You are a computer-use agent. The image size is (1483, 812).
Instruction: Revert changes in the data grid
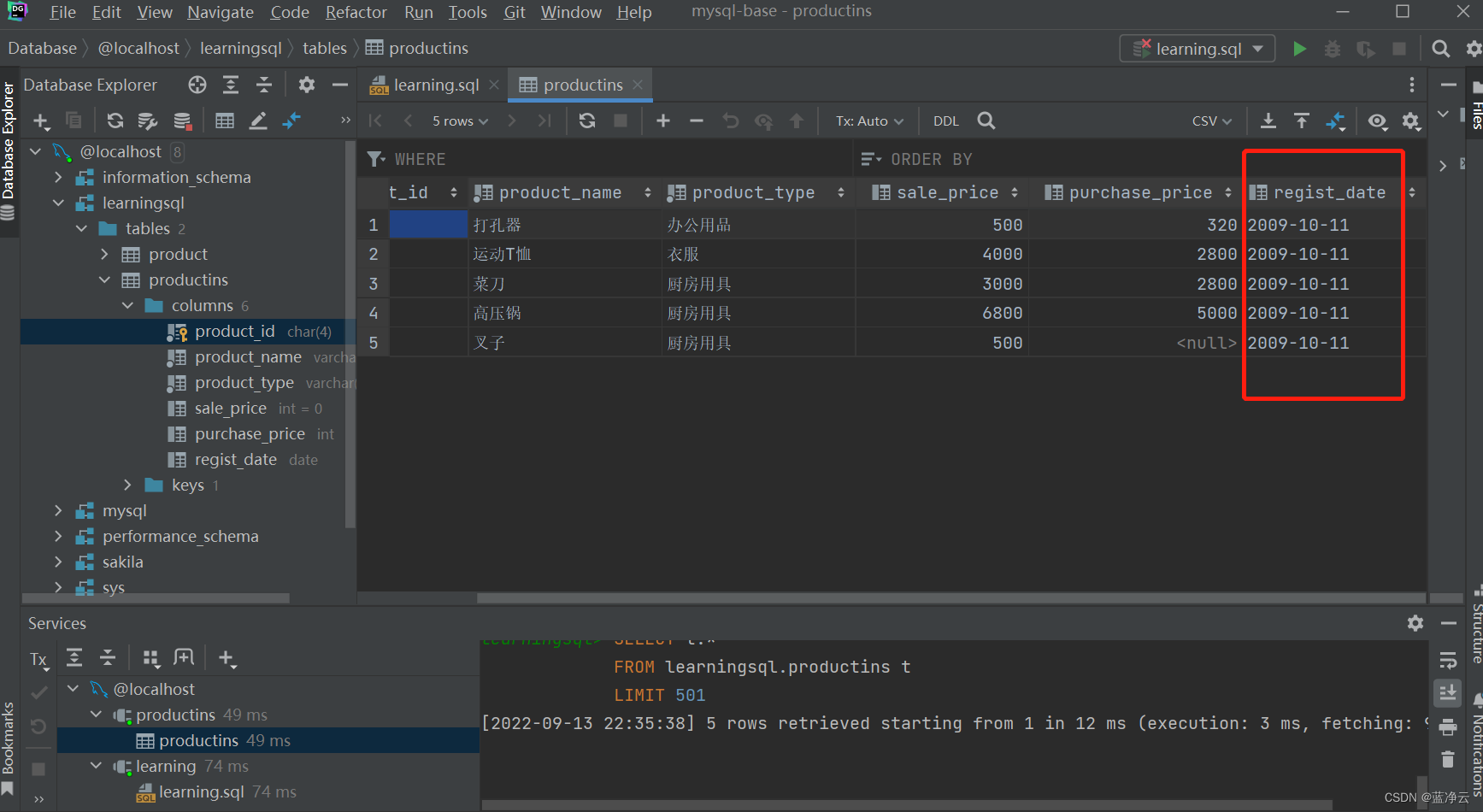tap(730, 121)
